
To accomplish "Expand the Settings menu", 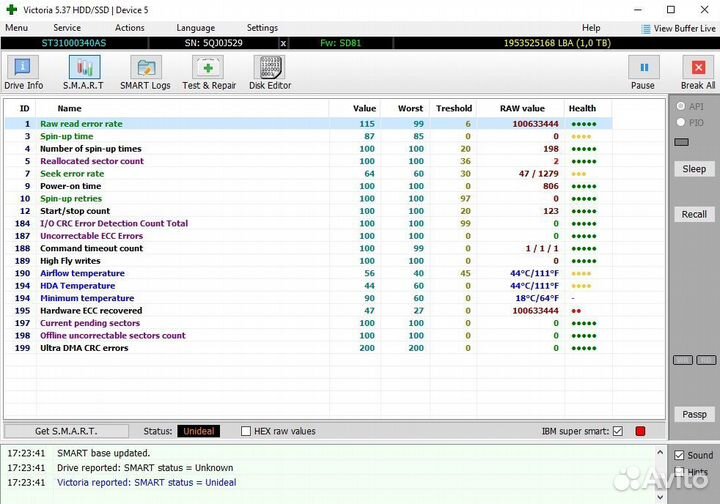I will (262, 28).
